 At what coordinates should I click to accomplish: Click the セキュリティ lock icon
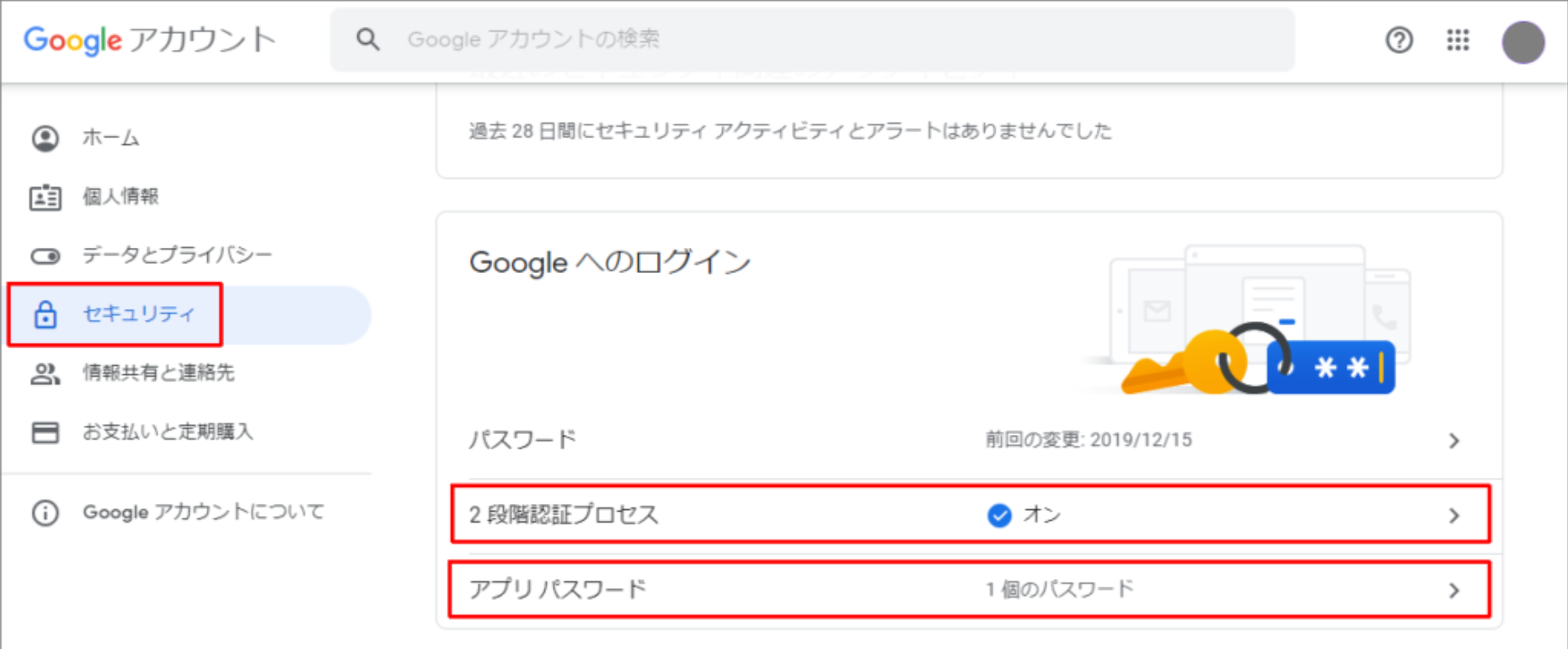(x=45, y=314)
